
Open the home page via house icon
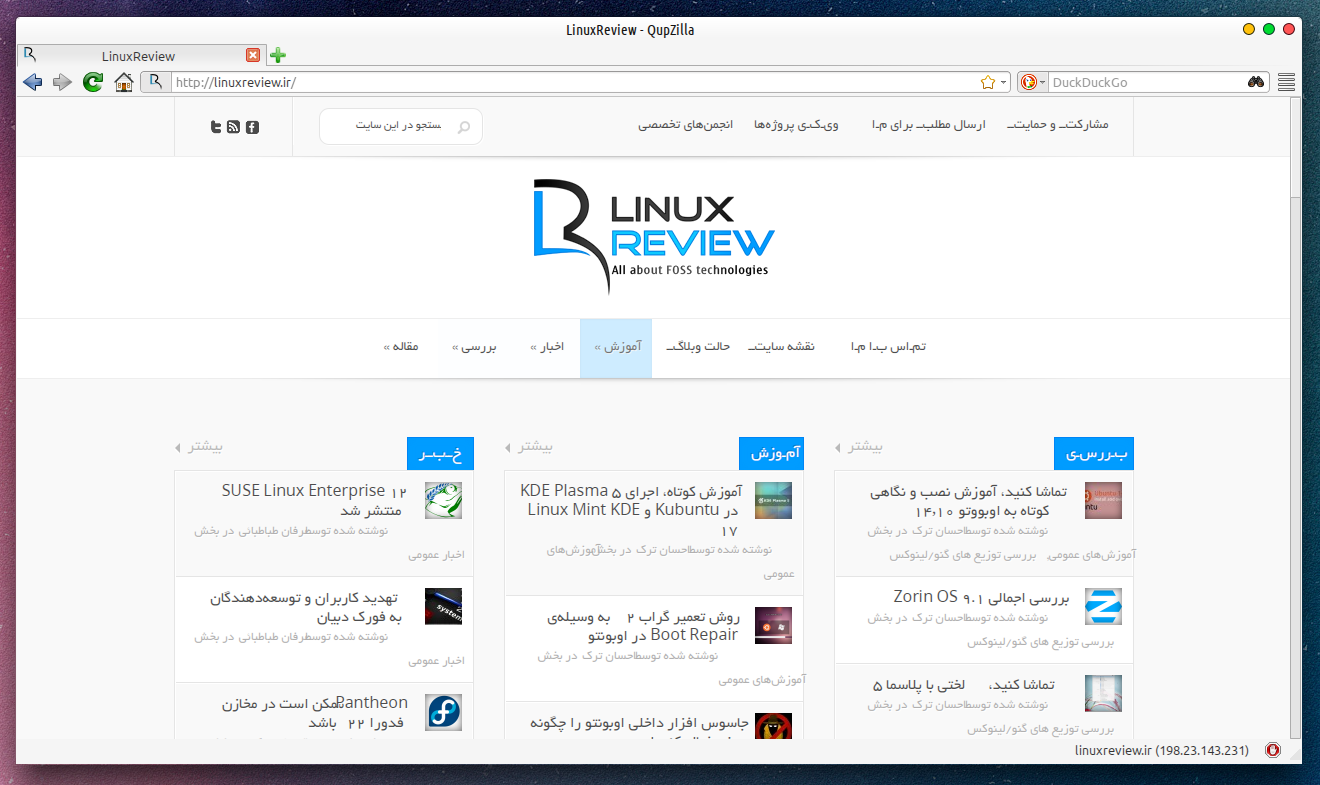coord(124,82)
